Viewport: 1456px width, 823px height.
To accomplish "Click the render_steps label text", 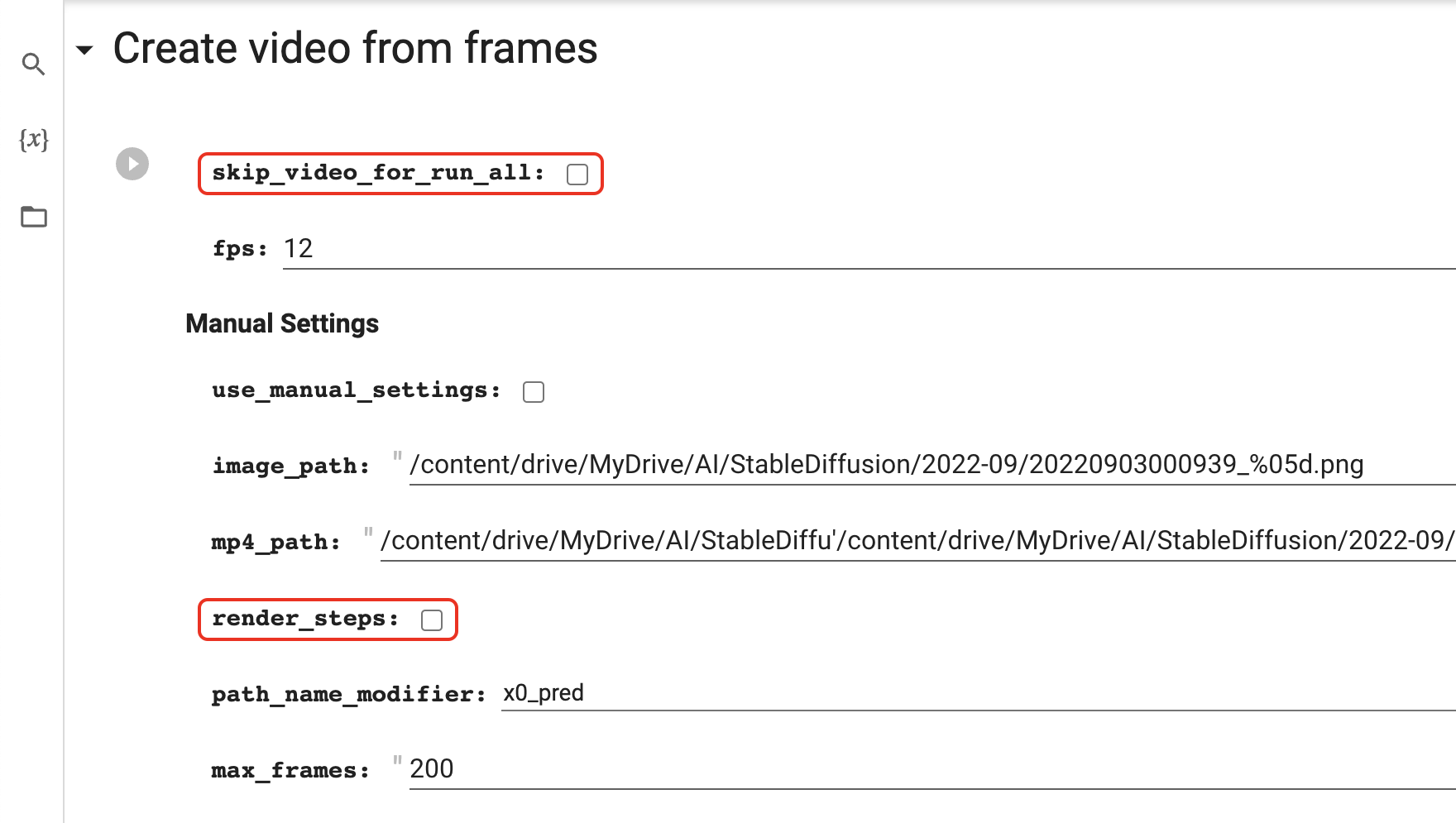I will 305,619.
